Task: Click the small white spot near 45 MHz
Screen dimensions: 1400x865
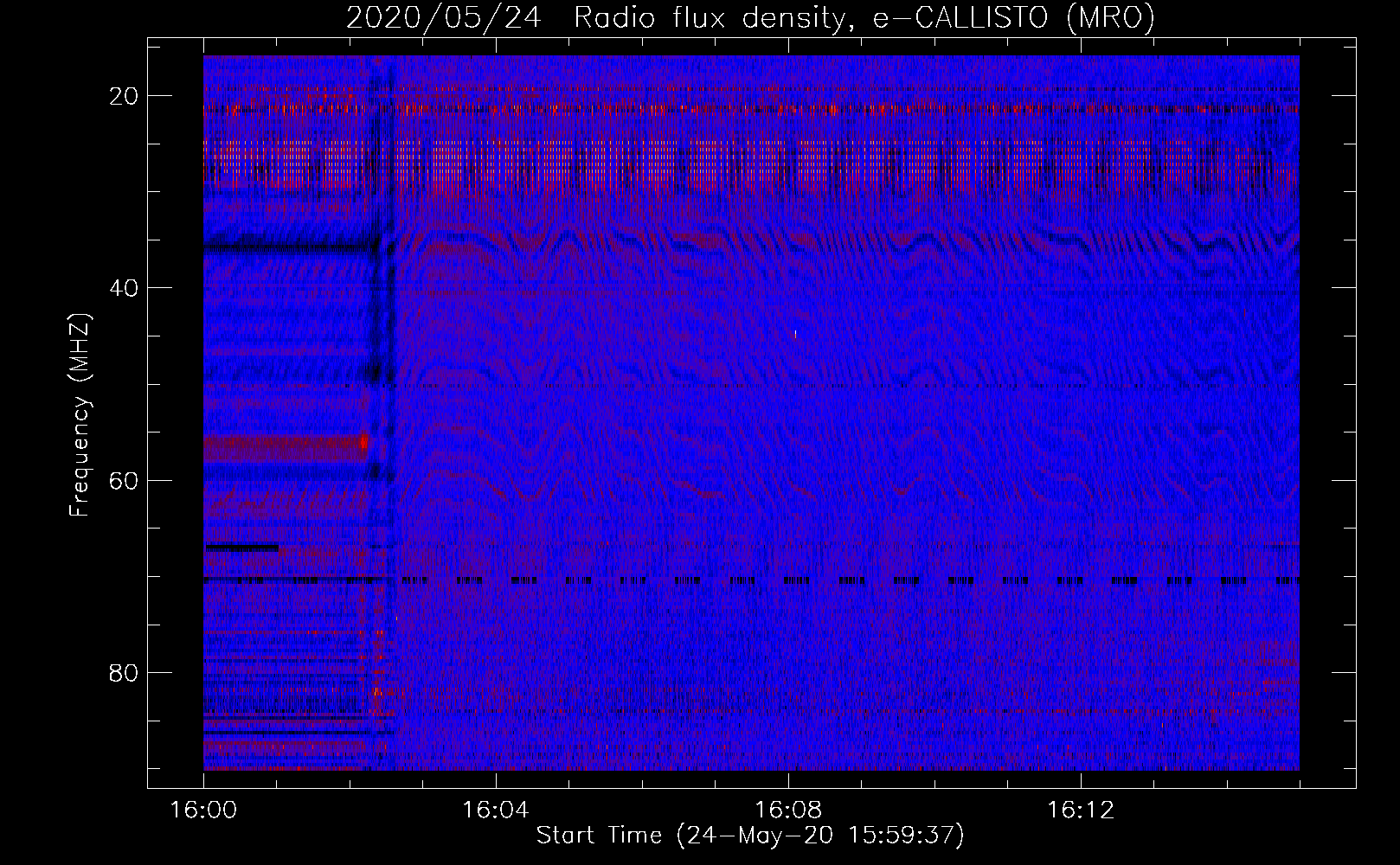Action: (x=795, y=333)
